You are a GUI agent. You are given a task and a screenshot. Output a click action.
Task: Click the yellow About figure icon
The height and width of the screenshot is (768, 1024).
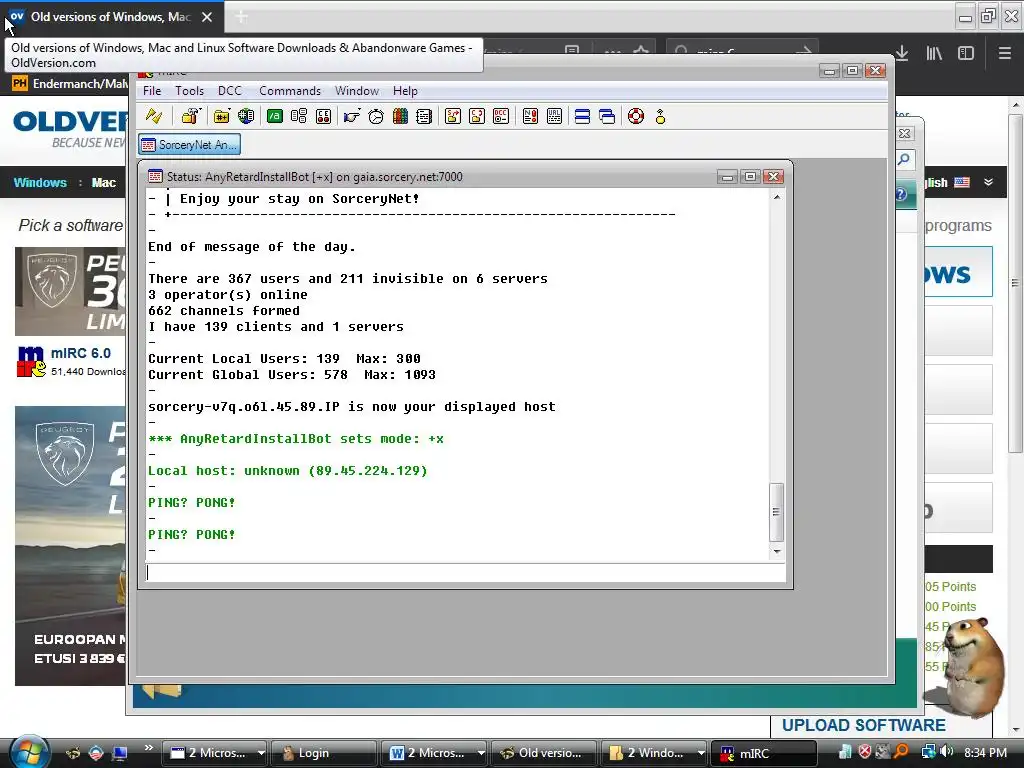[660, 116]
